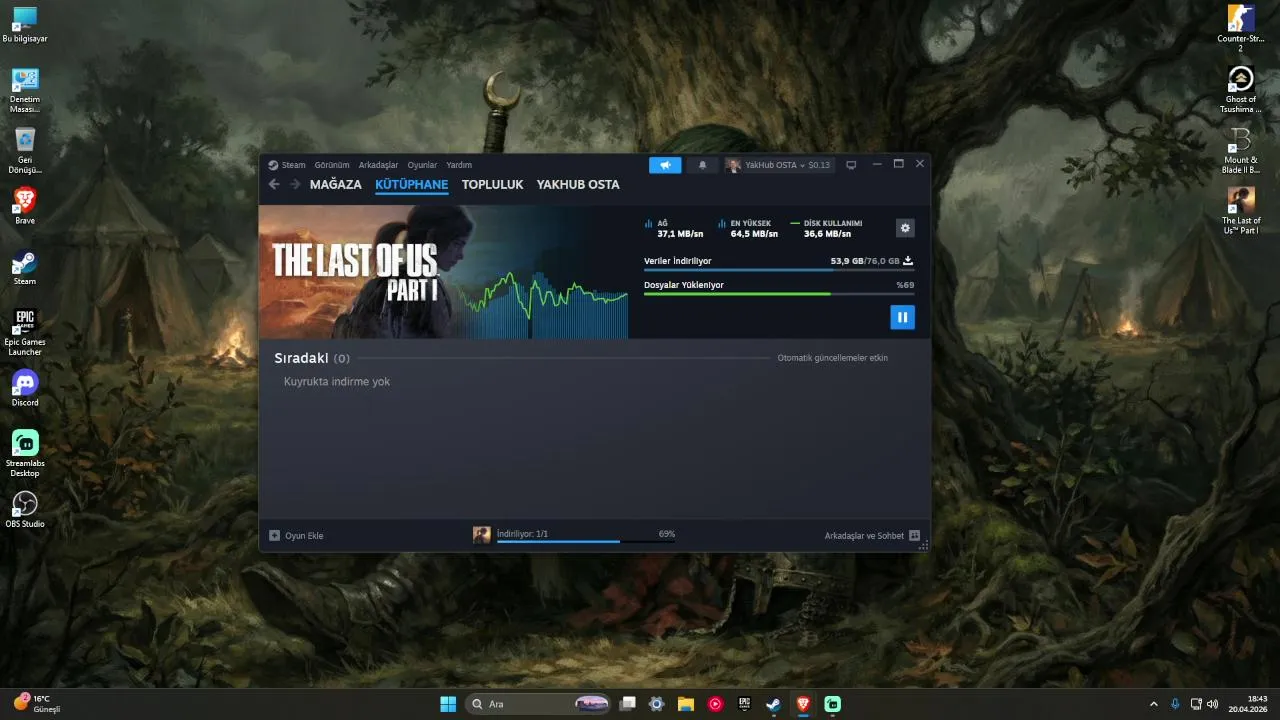Select Brave desktop shortcut

pyautogui.click(x=25, y=207)
